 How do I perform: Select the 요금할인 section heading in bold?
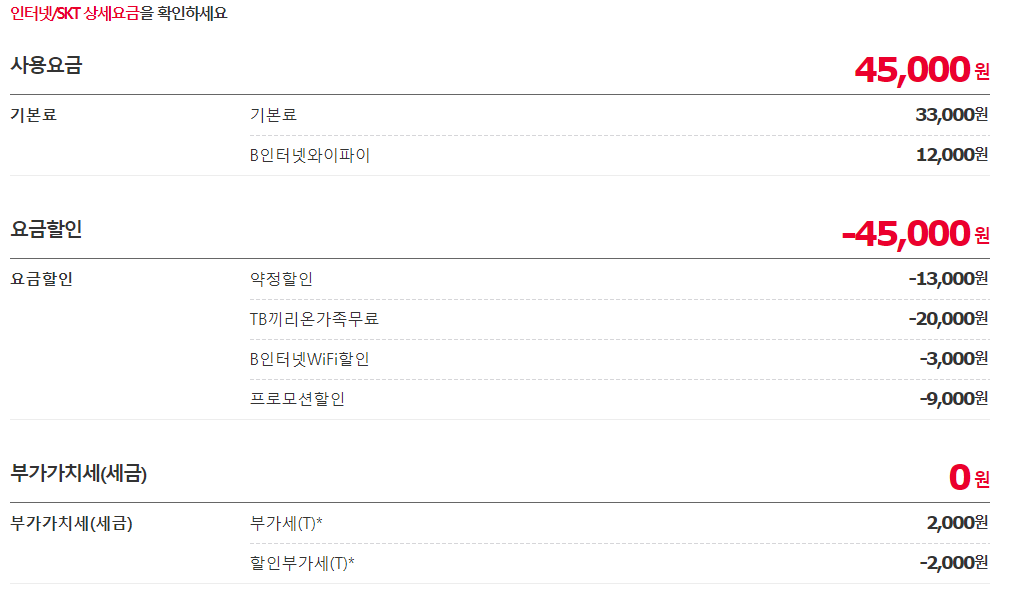(46, 229)
